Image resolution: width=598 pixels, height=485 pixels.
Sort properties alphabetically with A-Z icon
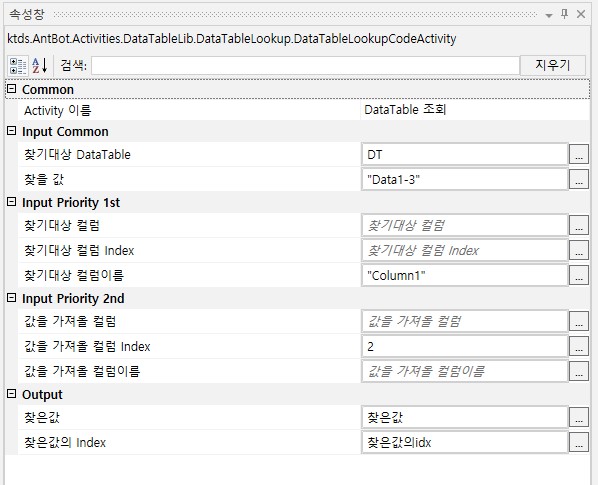coord(40,66)
